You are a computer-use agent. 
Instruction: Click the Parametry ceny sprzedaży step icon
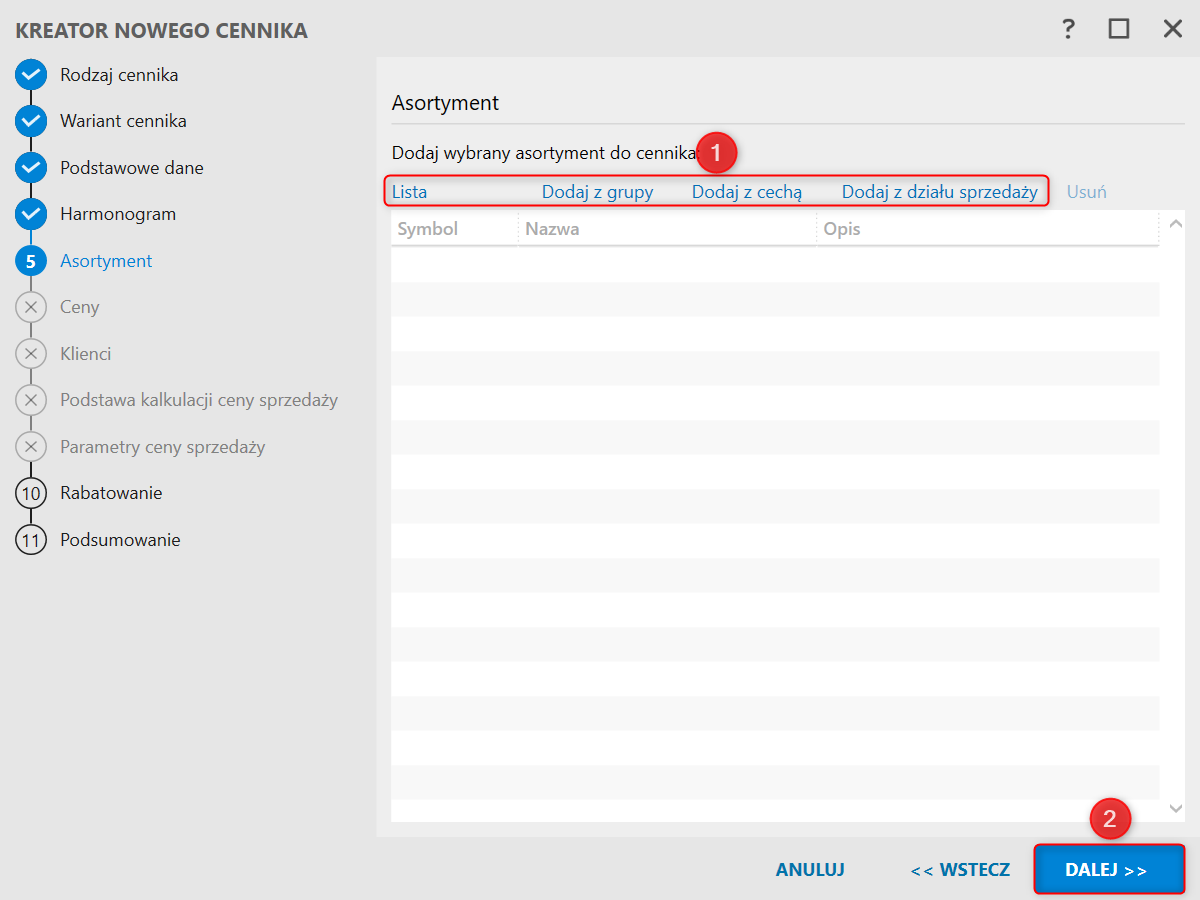31,447
